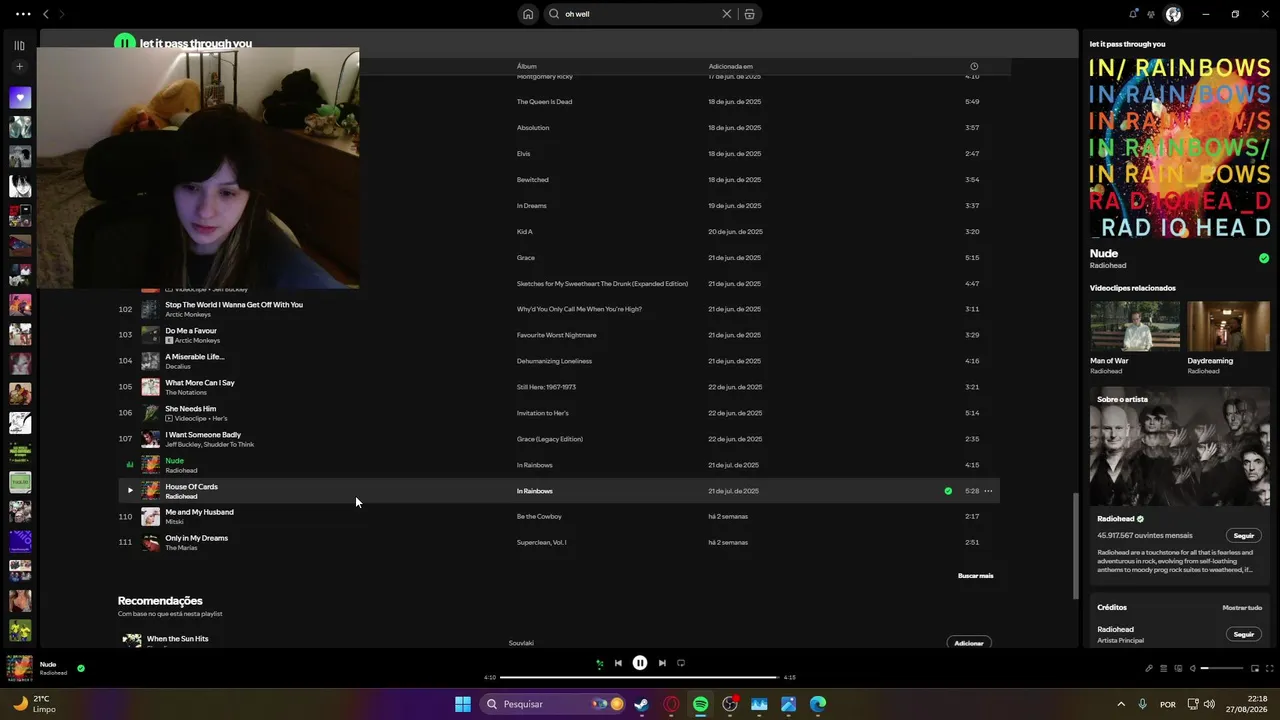Sort tracks by Adicionada em column
This screenshot has width=1280, height=720.
[731, 67]
